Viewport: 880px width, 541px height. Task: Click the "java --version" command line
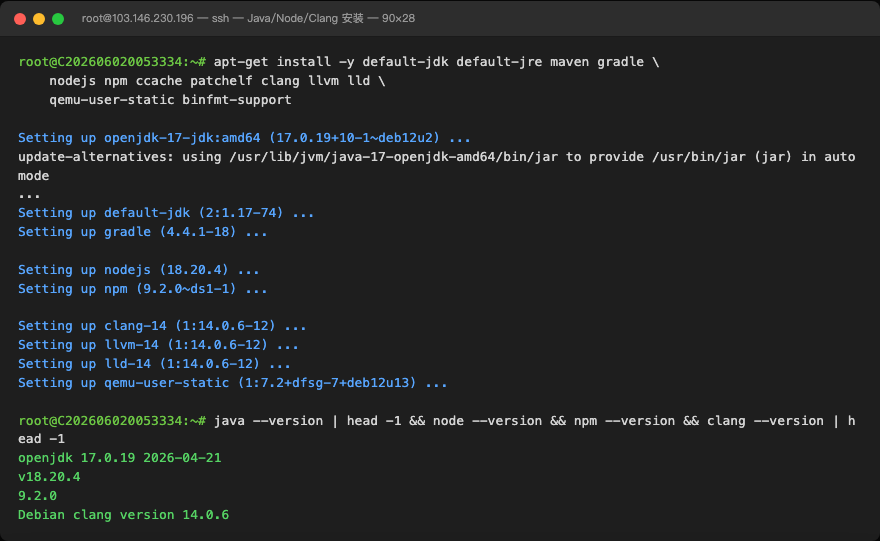click(x=437, y=421)
